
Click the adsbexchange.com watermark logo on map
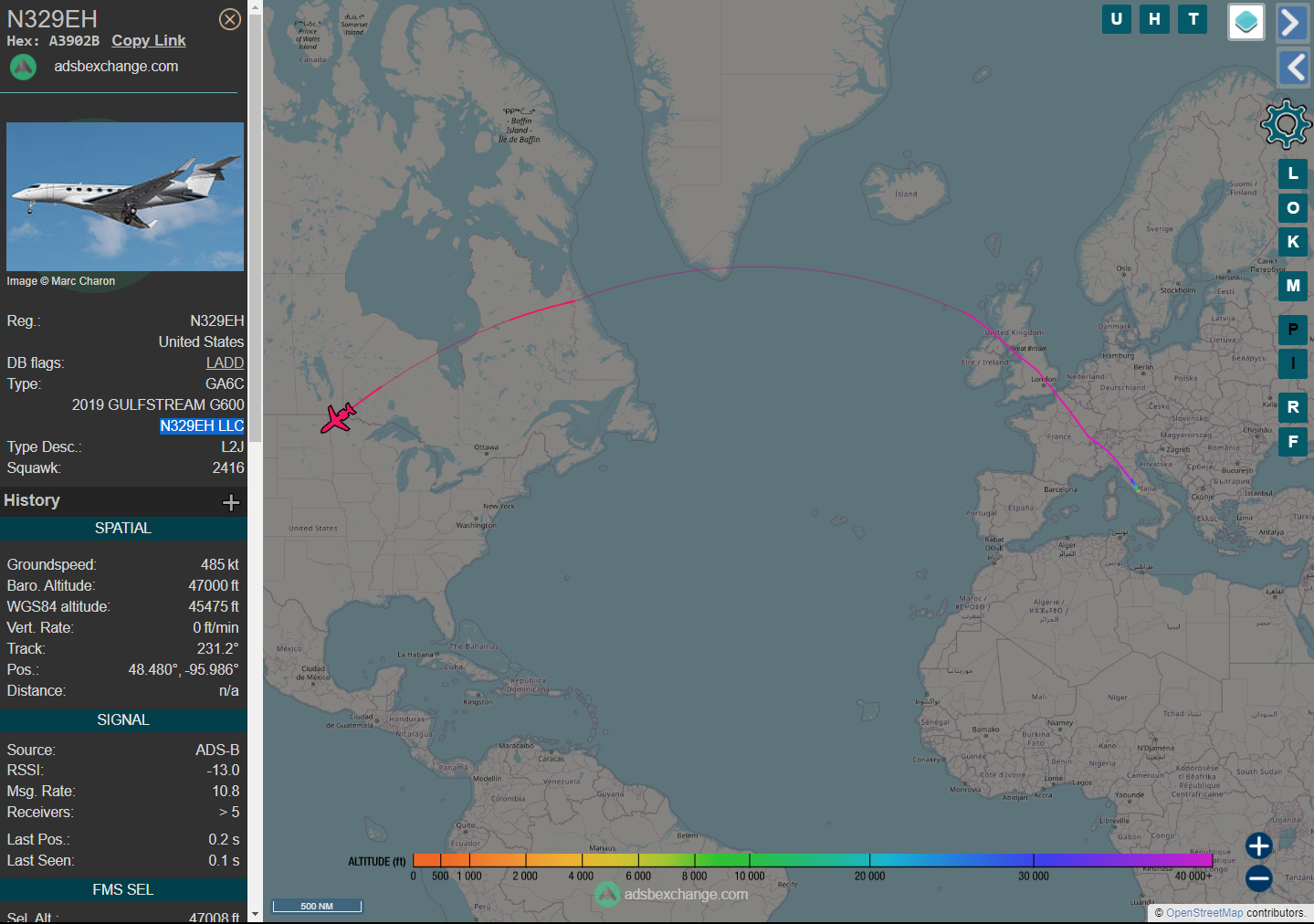(672, 894)
